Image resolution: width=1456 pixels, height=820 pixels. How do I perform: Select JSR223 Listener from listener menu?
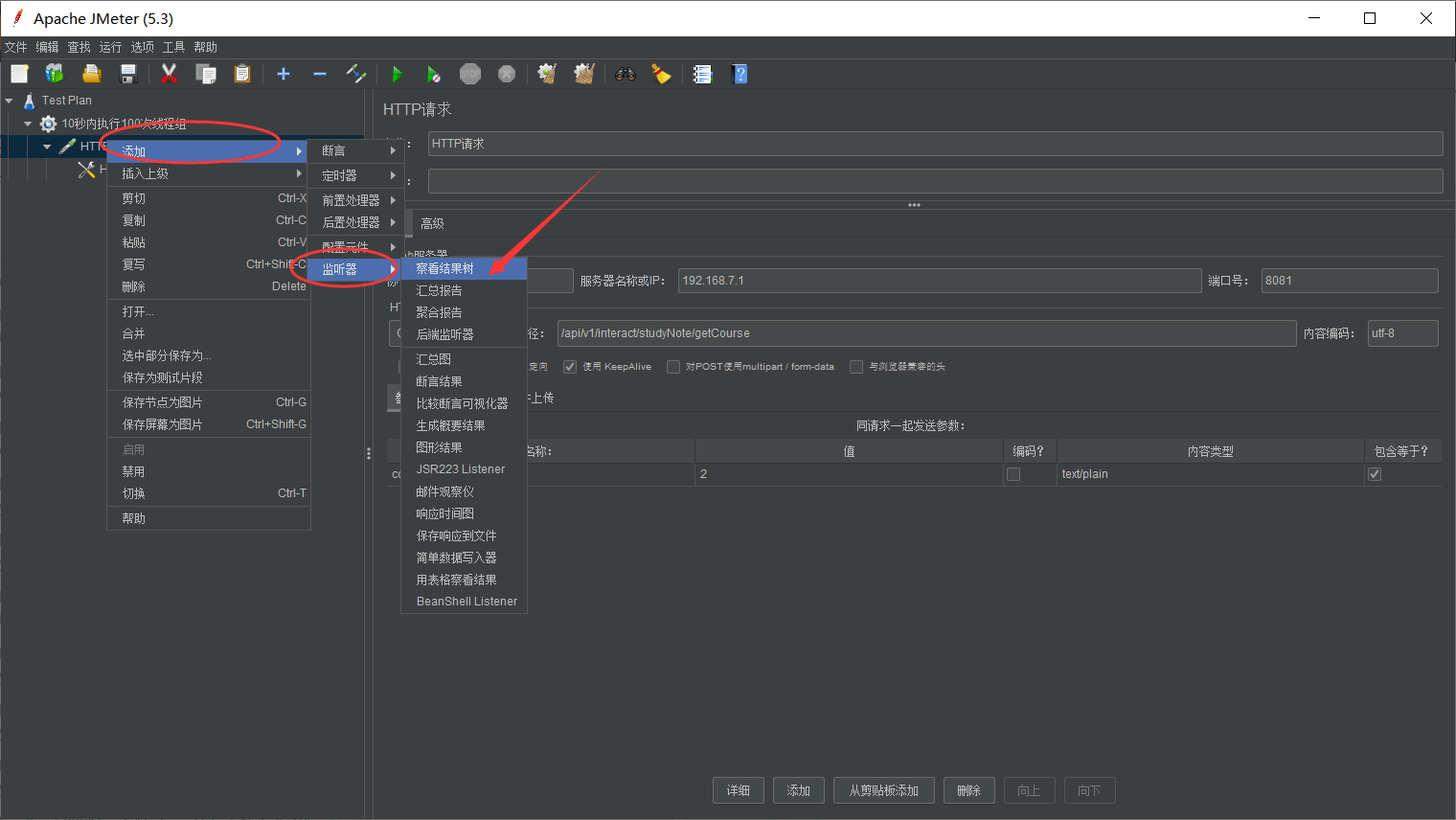tap(464, 469)
